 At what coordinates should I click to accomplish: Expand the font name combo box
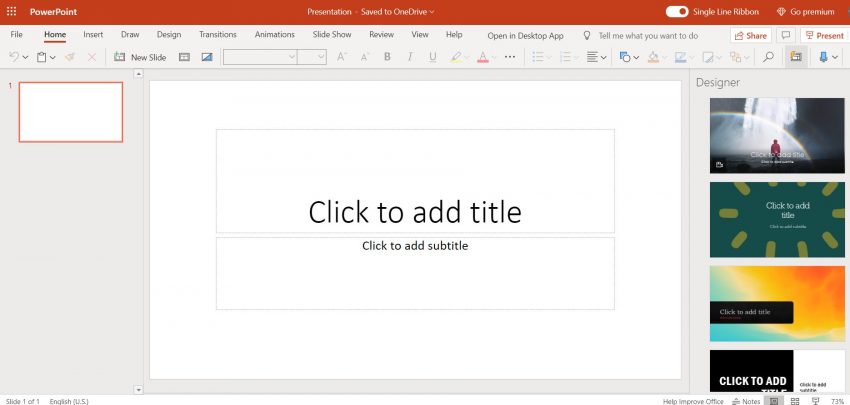260,57
